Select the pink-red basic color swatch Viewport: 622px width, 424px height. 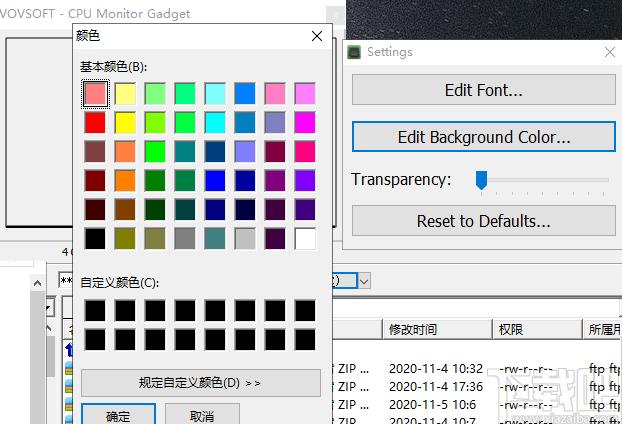click(95, 94)
